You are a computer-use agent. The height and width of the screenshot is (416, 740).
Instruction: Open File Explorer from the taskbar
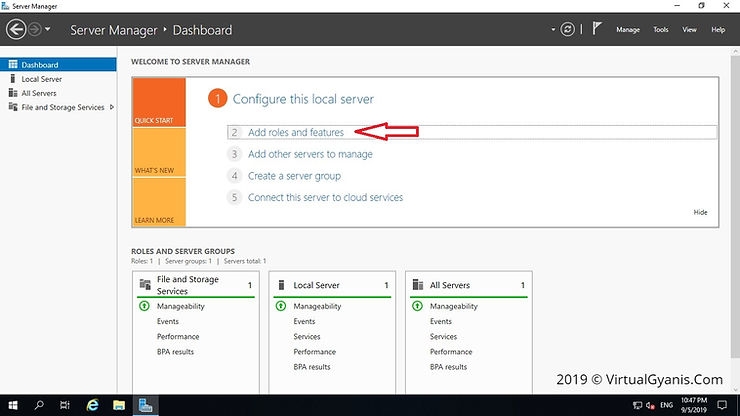(x=119, y=405)
